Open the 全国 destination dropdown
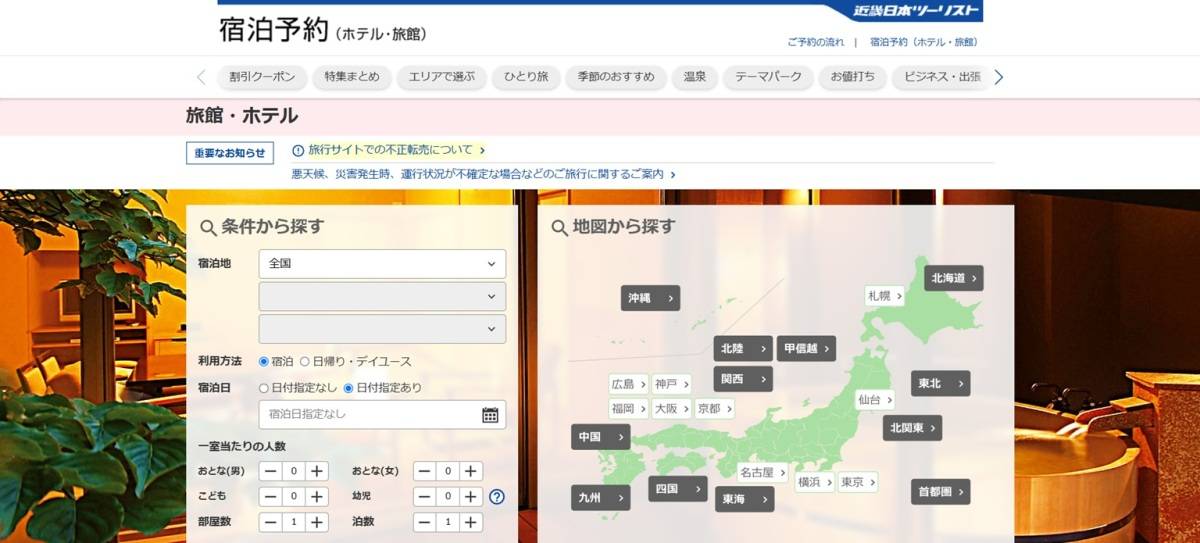1200x543 pixels. pyautogui.click(x=382, y=264)
